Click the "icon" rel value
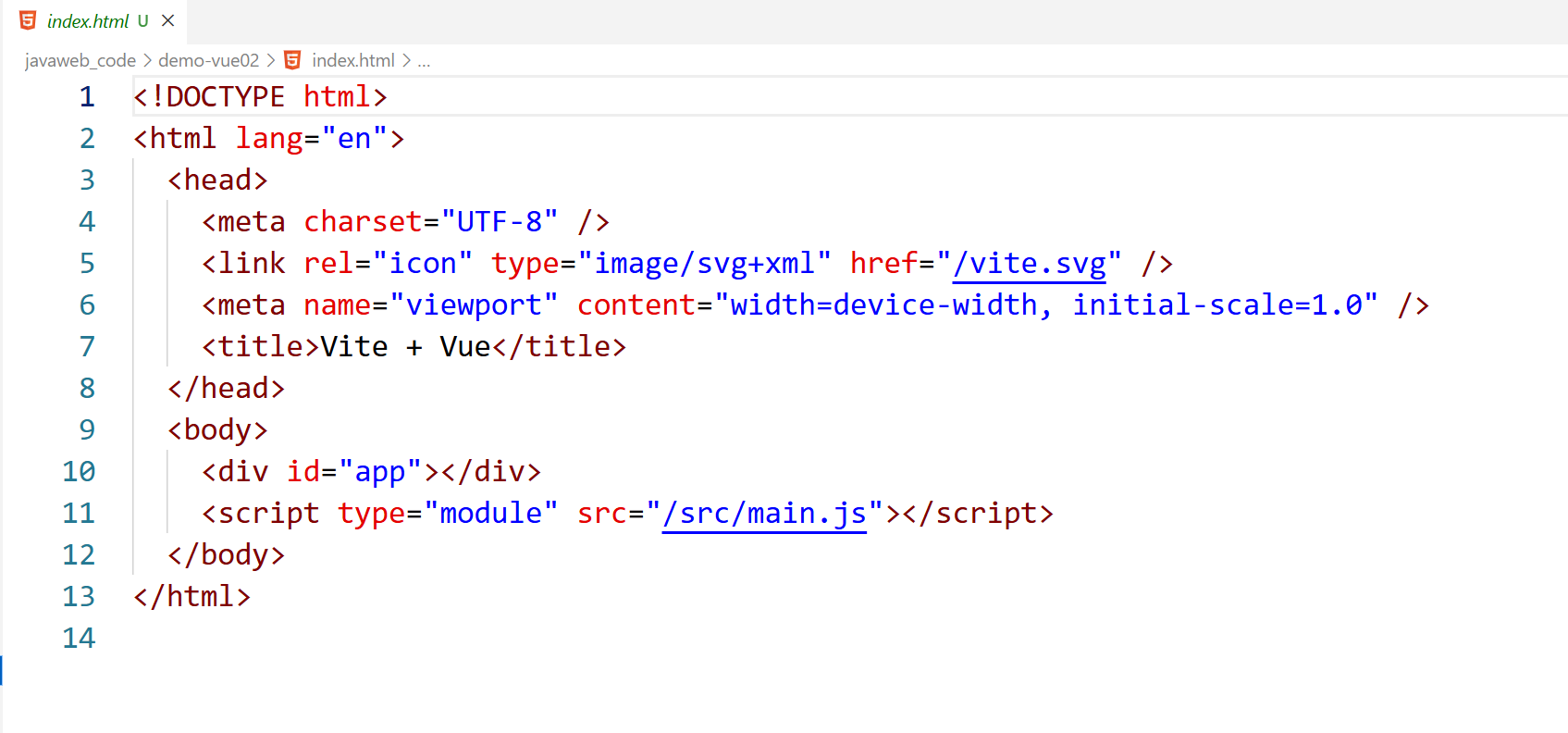Image resolution: width=1568 pixels, height=733 pixels. (x=423, y=263)
